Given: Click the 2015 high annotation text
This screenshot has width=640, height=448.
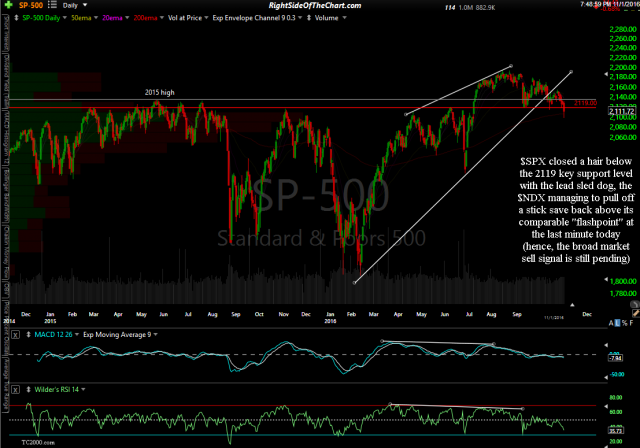Looking at the screenshot, I should pos(160,93).
